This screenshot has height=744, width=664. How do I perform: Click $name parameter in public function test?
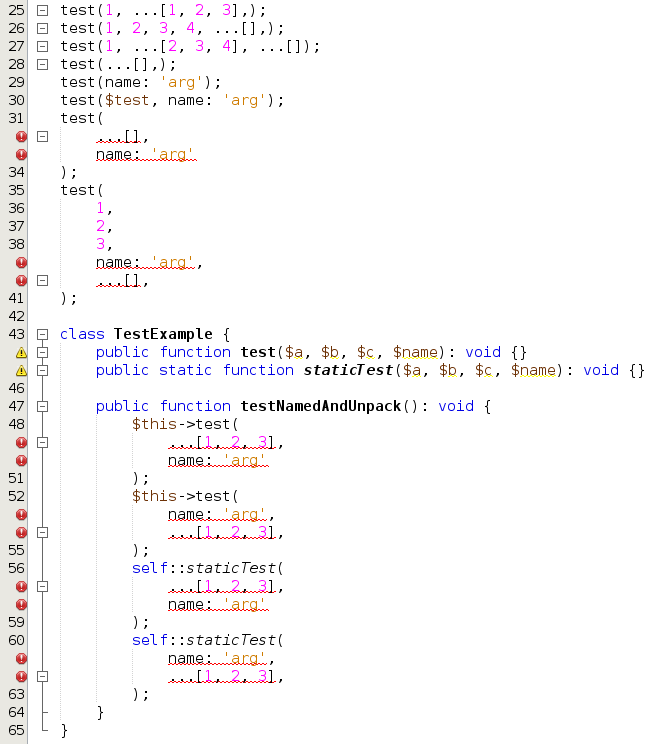pyautogui.click(x=415, y=352)
